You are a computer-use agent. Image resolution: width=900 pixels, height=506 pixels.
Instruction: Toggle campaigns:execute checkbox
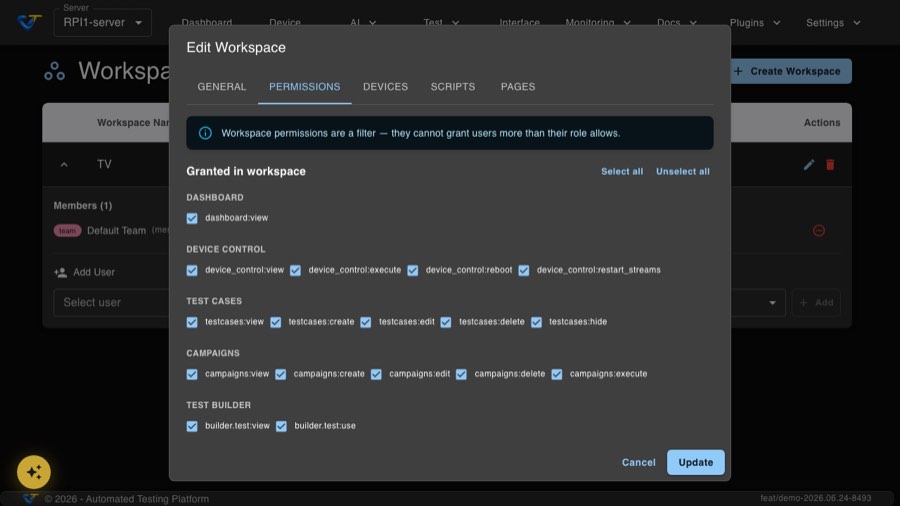click(x=557, y=374)
